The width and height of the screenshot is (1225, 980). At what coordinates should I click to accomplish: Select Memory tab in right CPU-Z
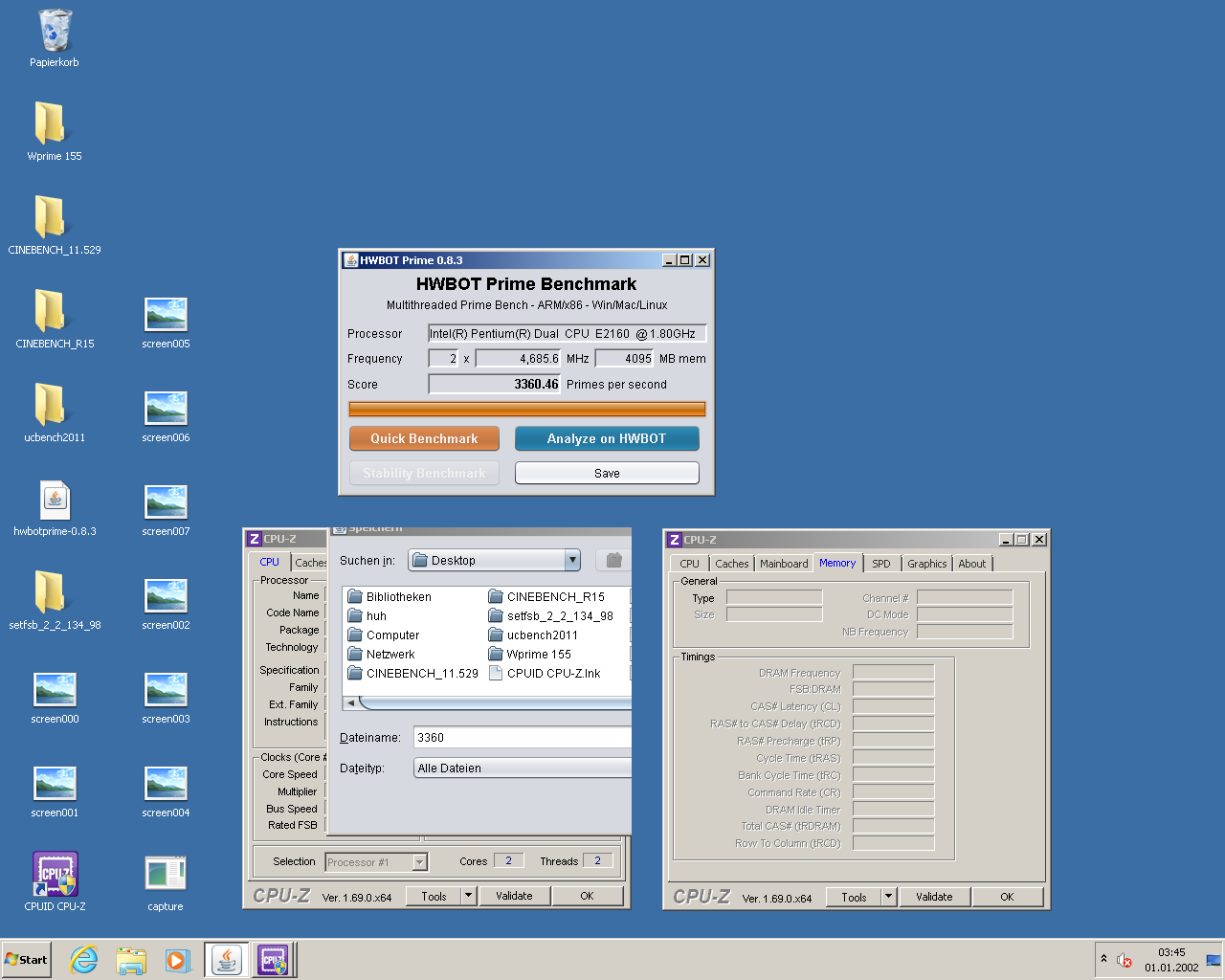coord(837,563)
